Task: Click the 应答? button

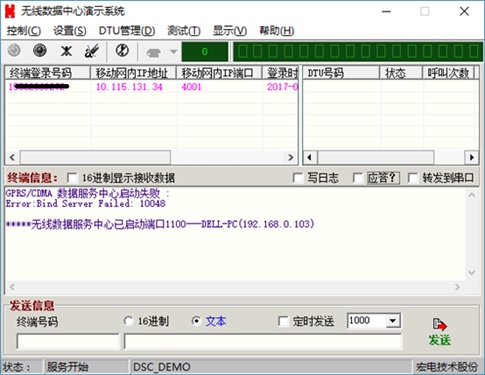Action: [383, 178]
